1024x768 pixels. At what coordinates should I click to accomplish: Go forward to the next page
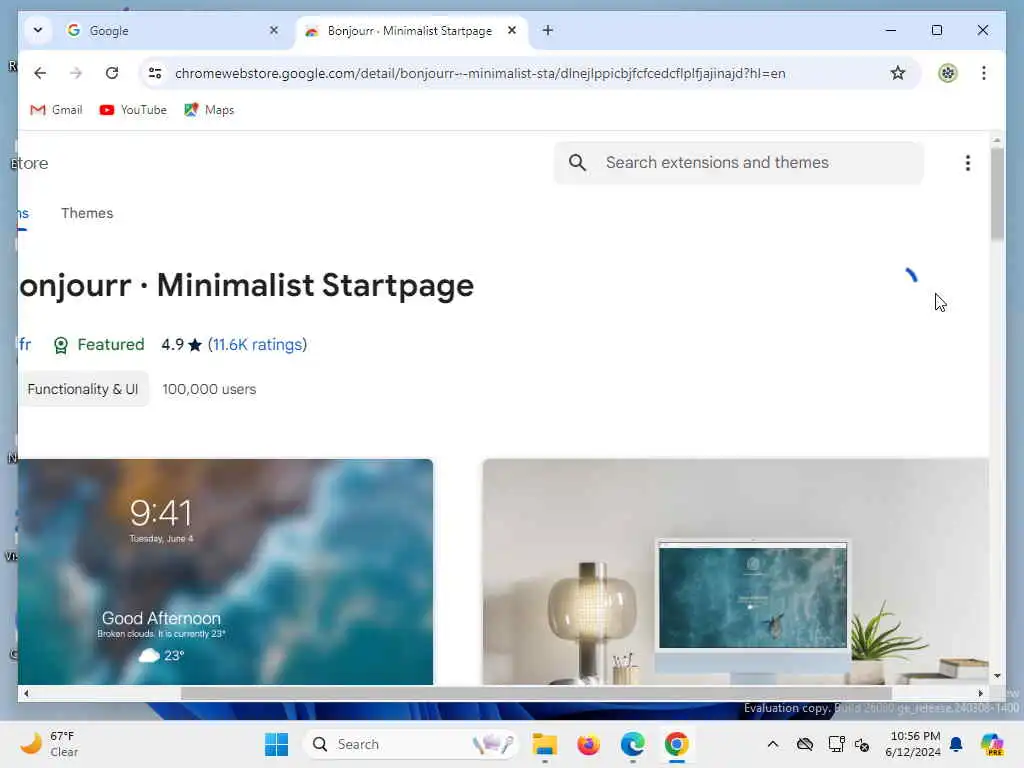(x=76, y=73)
